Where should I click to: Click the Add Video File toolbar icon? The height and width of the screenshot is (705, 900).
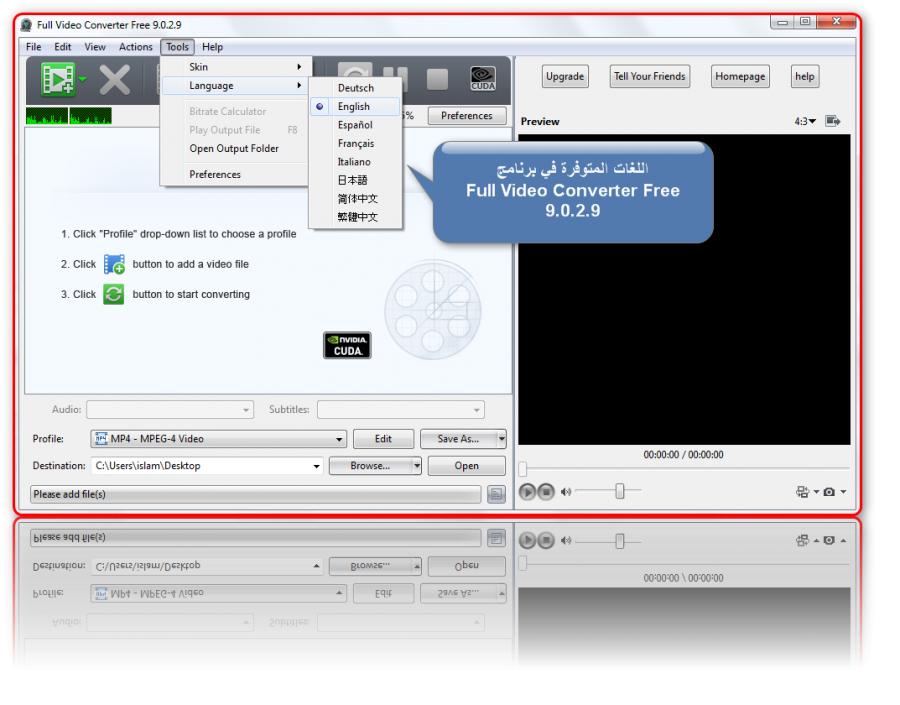pos(58,78)
